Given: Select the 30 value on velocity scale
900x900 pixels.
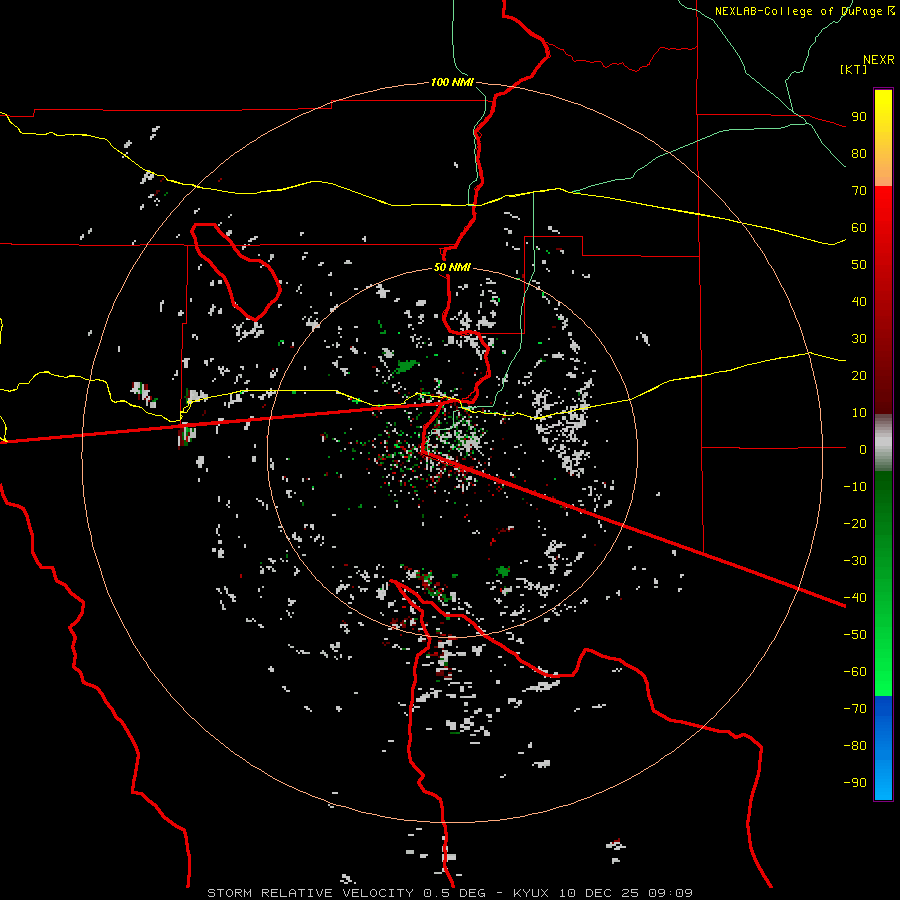Looking at the screenshot, I should [x=859, y=339].
